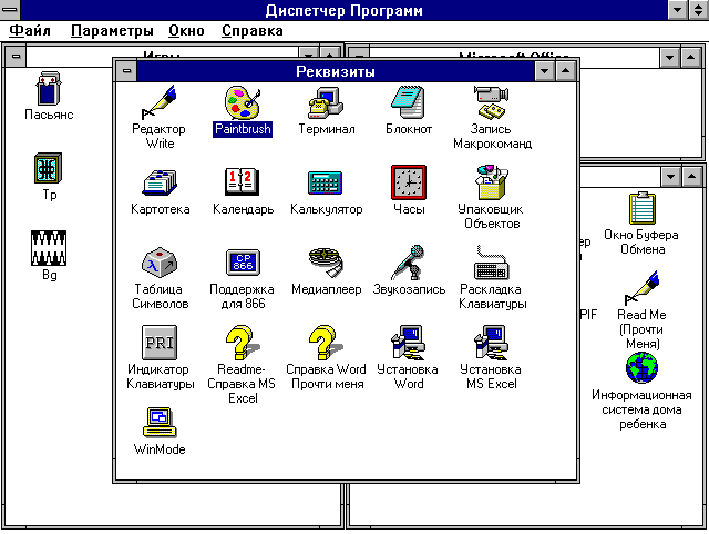This screenshot has width=709, height=534.
Task: Select the Звукозапись microphone icon
Action: click(x=408, y=262)
